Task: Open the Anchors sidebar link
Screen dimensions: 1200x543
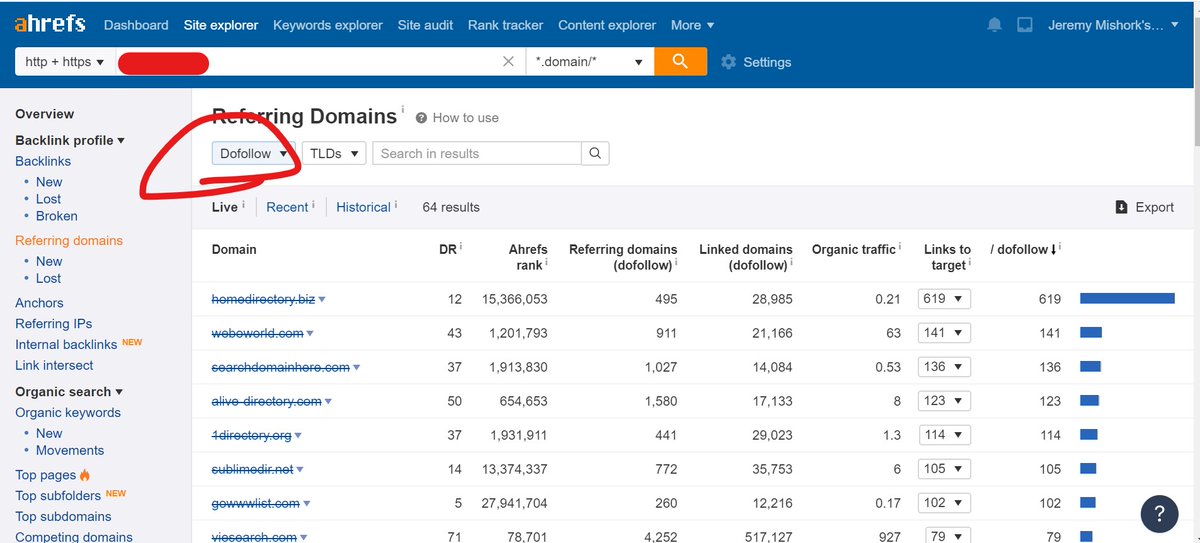Action: coord(39,303)
